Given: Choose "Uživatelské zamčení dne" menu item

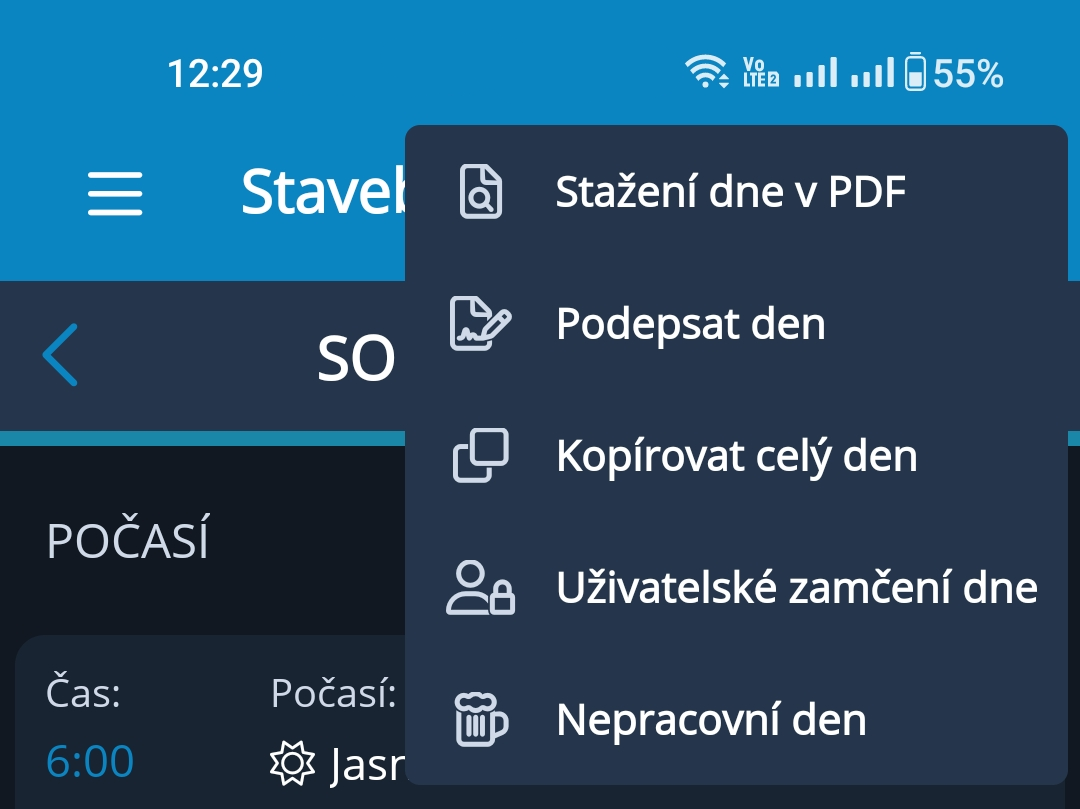Looking at the screenshot, I should tap(736, 587).
